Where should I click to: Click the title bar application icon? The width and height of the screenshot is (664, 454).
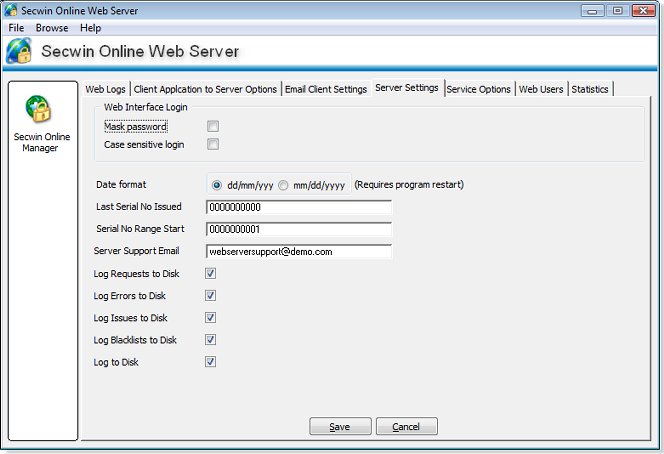point(12,10)
